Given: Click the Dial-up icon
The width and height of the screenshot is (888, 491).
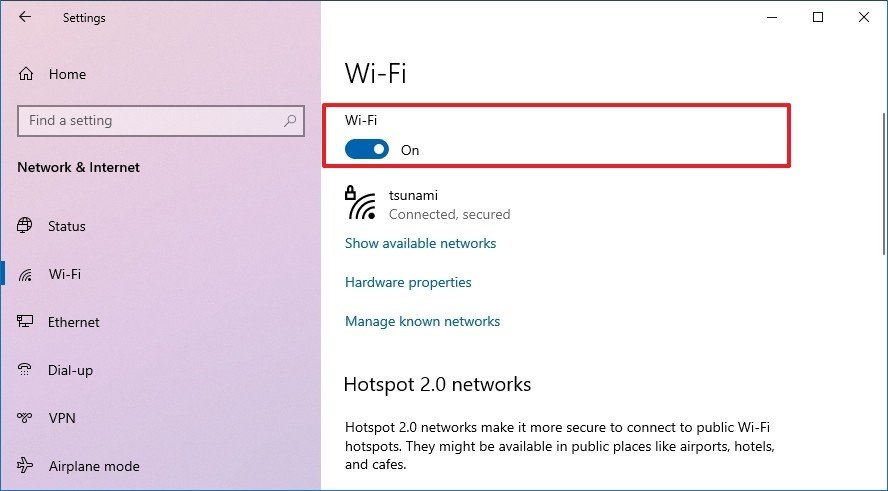Looking at the screenshot, I should point(26,370).
